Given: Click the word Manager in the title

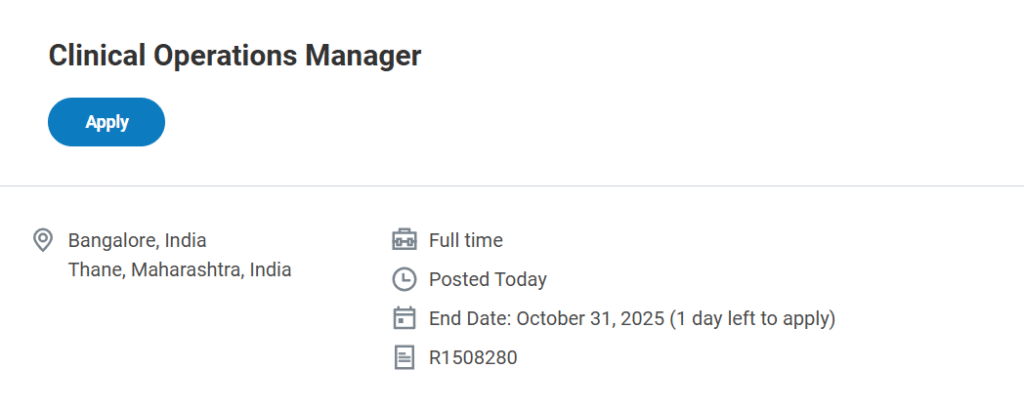Looking at the screenshot, I should pyautogui.click(x=364, y=56).
